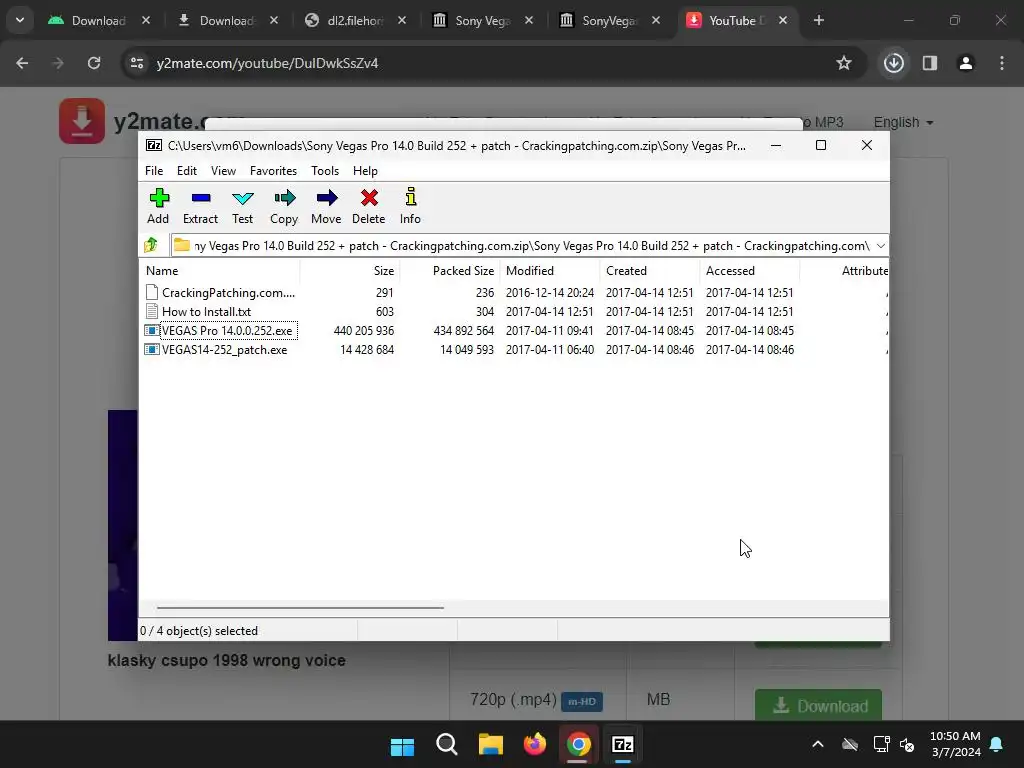
Task: Reload the y2mate page
Action: (94, 63)
